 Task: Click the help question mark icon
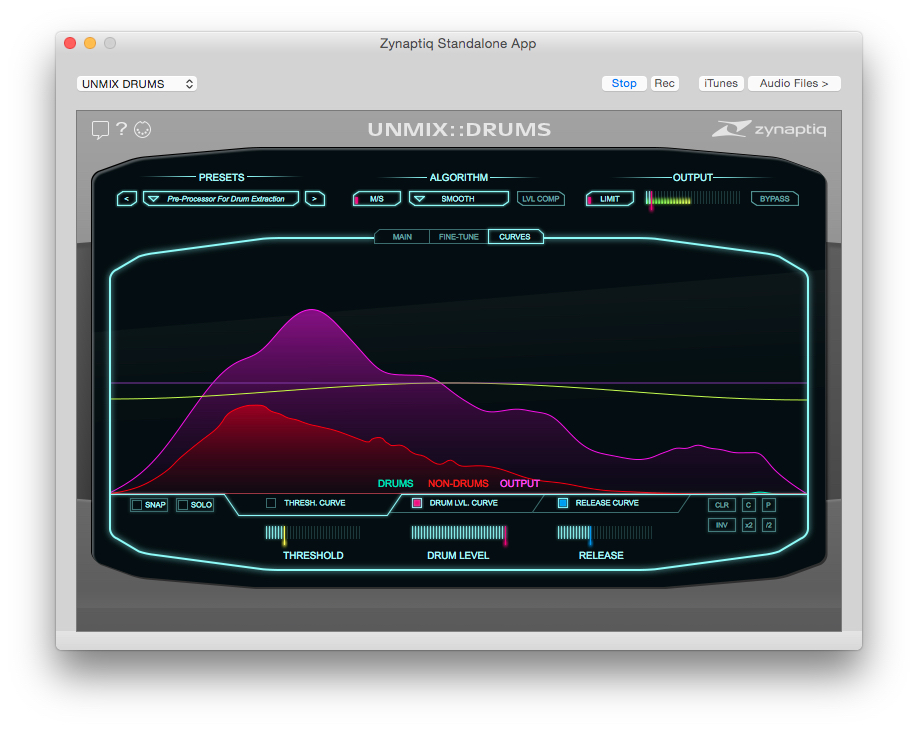(x=122, y=130)
